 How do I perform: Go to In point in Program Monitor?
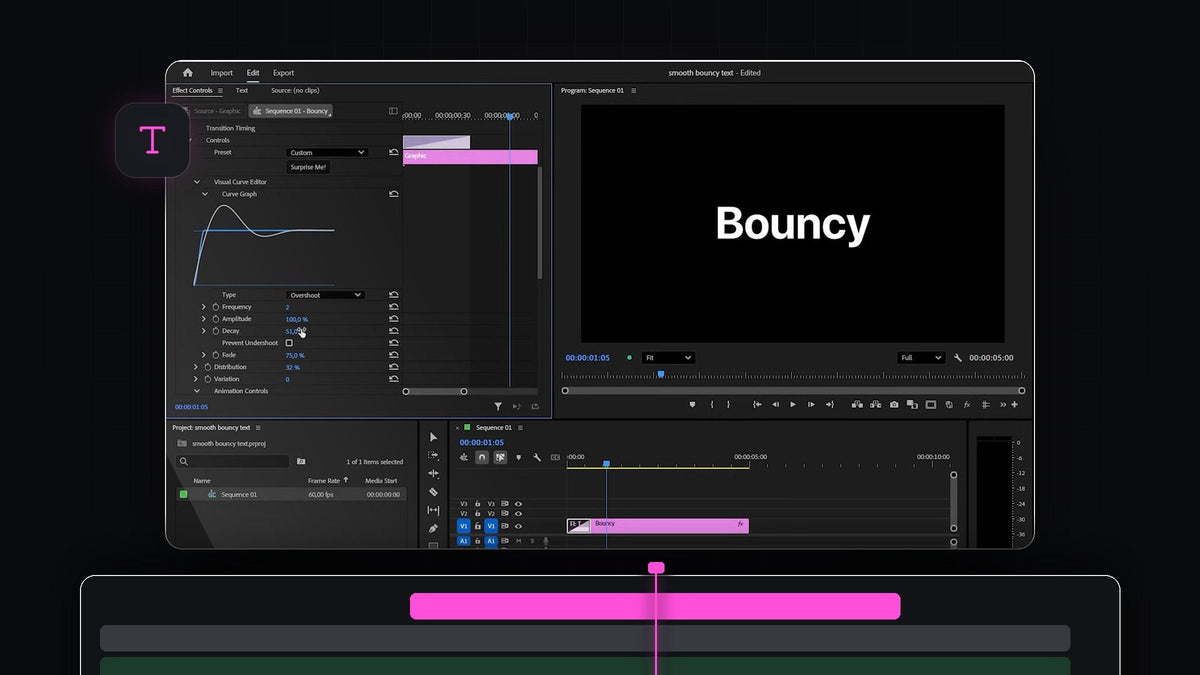757,405
